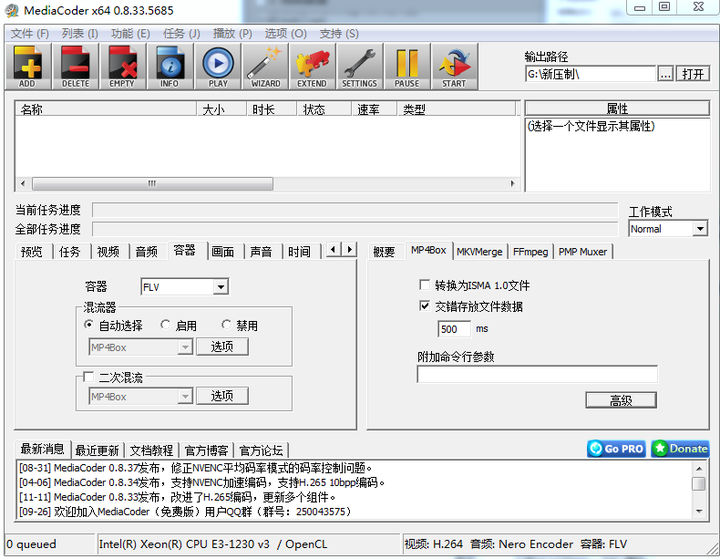Enable 二次混流 checkbox

tap(89, 377)
